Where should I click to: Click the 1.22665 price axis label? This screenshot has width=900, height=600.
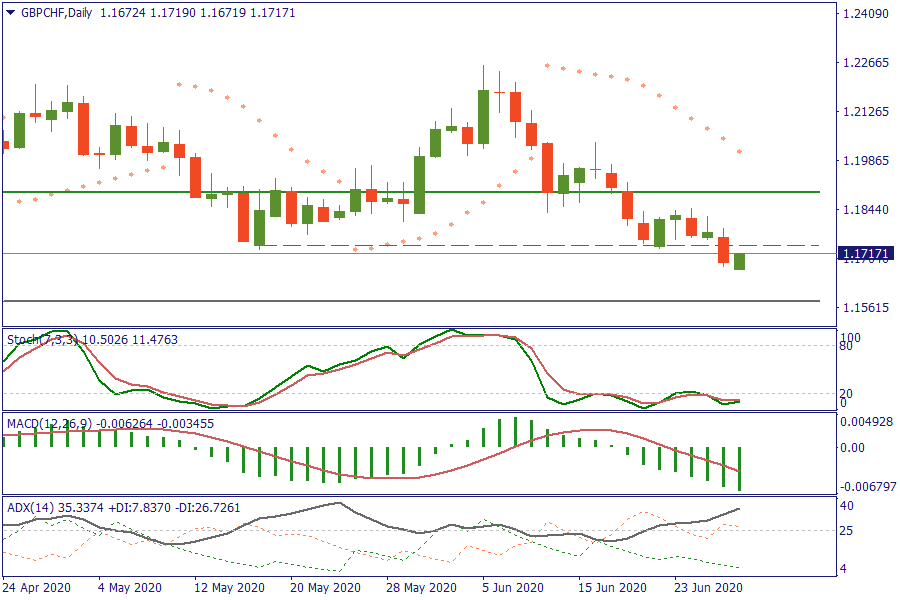point(866,63)
